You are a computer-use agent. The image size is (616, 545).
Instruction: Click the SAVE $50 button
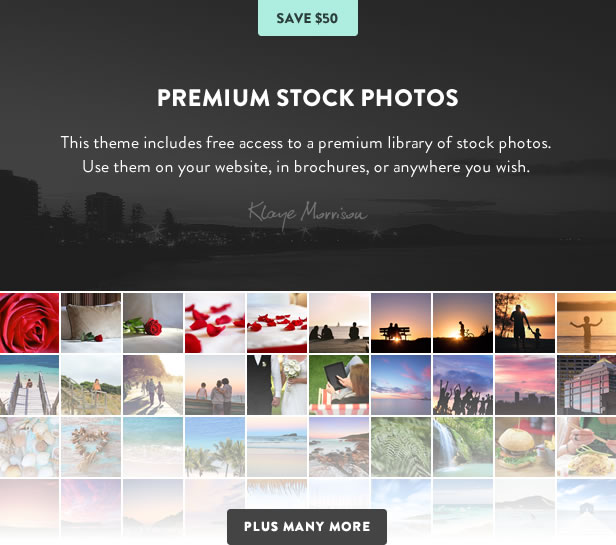[308, 18]
